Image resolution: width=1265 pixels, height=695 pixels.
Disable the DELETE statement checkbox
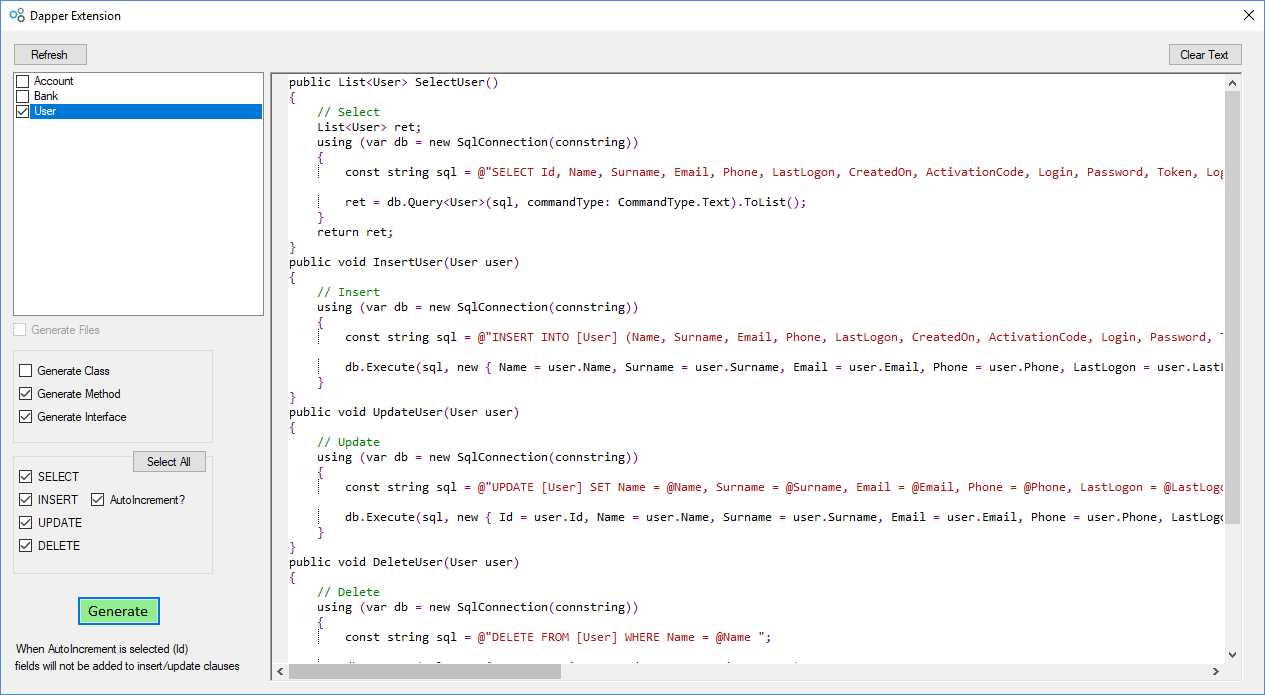point(26,545)
